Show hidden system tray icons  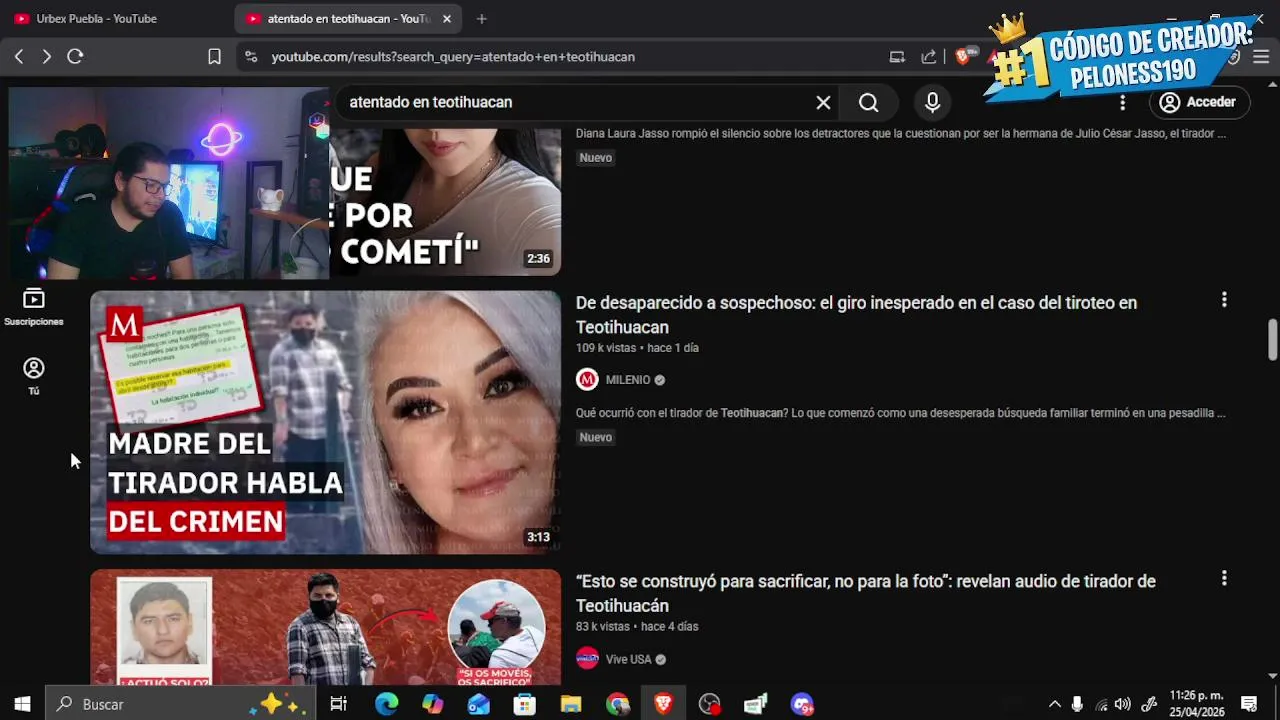pyautogui.click(x=1054, y=704)
